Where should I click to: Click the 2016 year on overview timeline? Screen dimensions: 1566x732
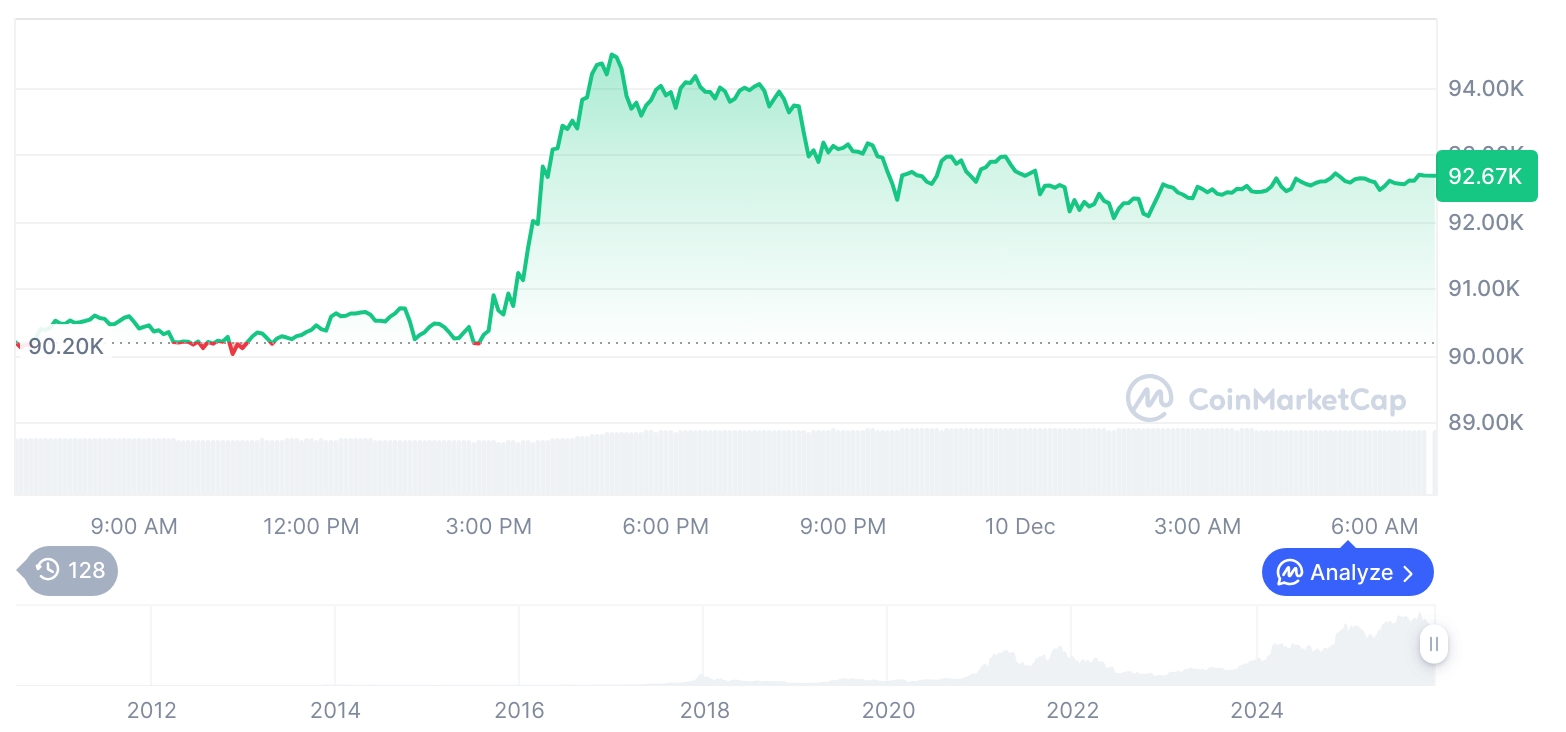520,711
